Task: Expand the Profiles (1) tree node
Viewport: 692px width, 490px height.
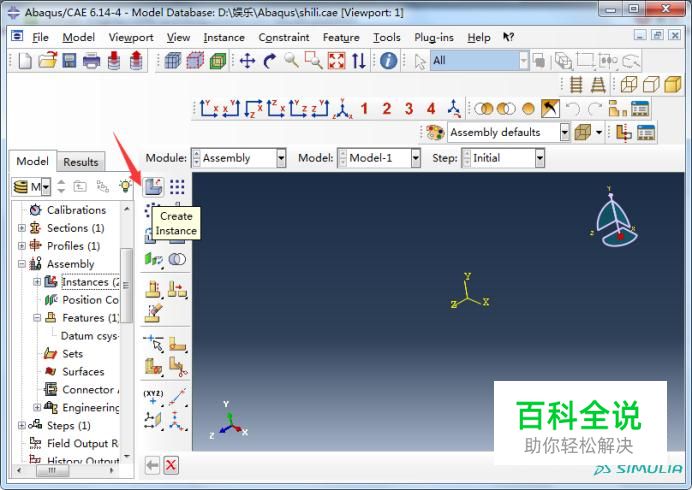Action: (x=21, y=246)
